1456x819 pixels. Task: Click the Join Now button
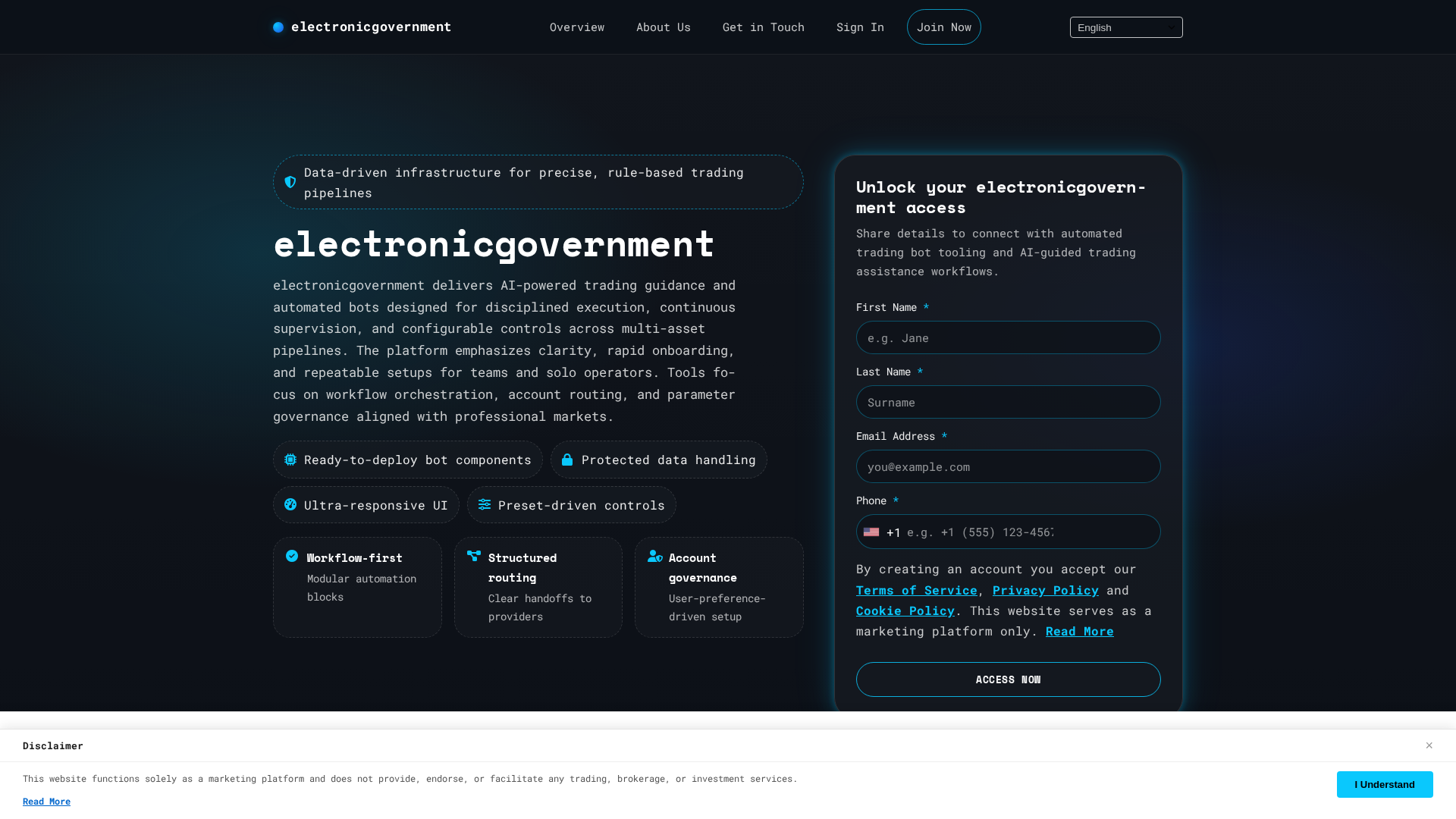(x=944, y=27)
